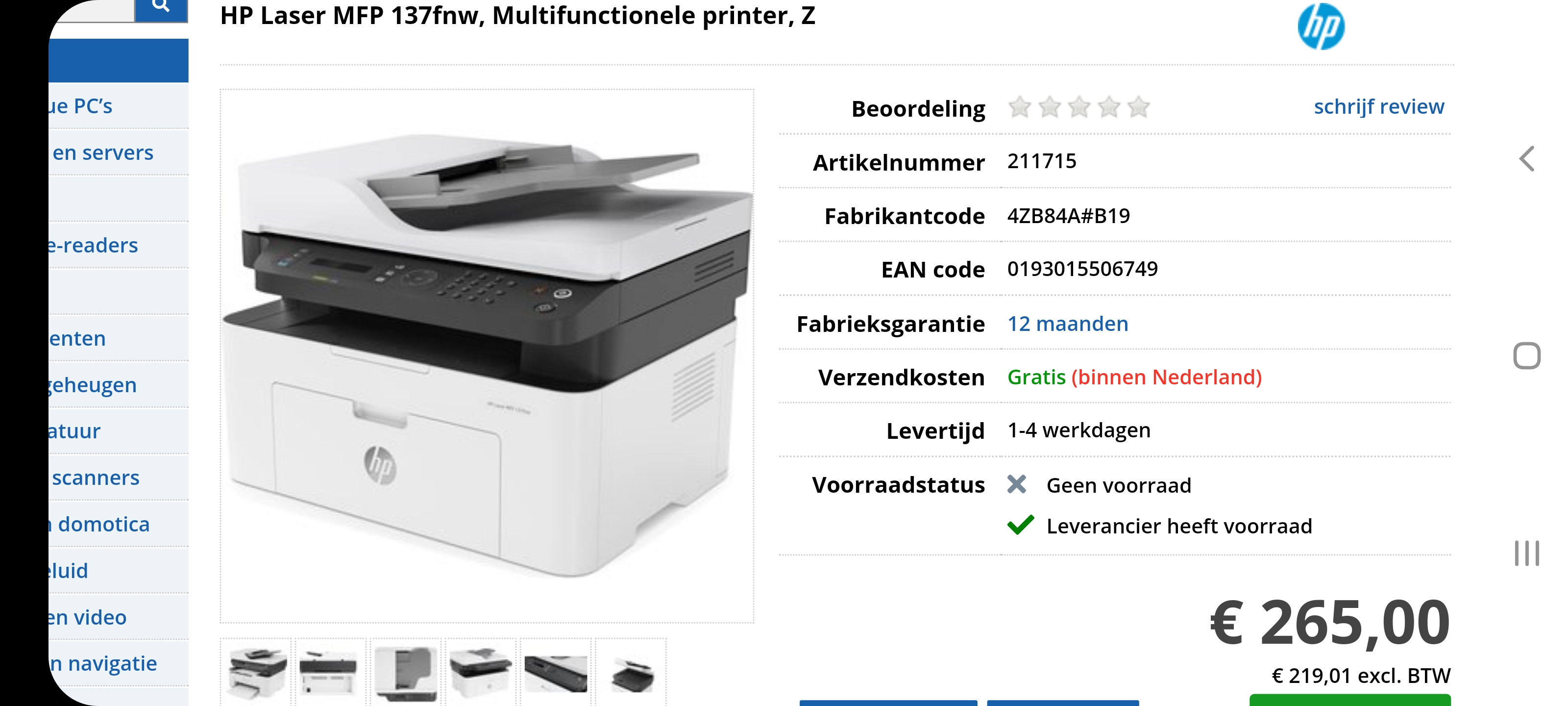This screenshot has height=706, width=1568.
Task: Tap the Android back arrow
Action: [x=1527, y=159]
